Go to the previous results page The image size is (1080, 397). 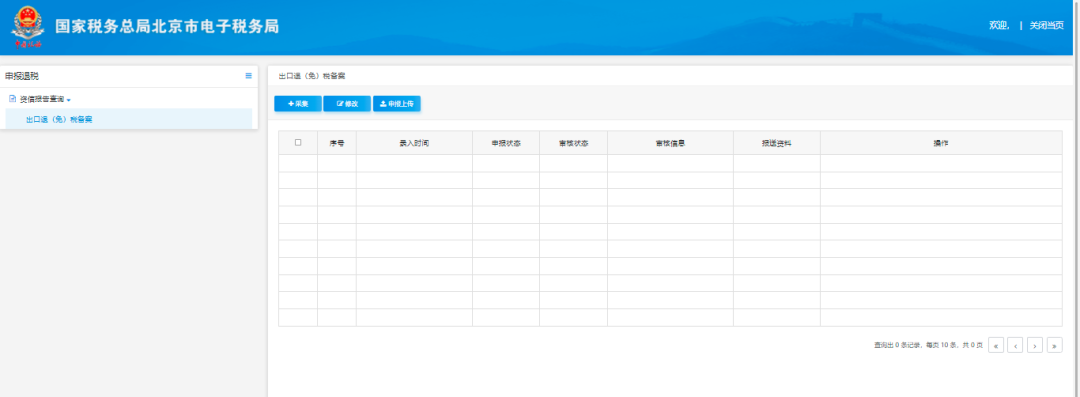point(1015,345)
